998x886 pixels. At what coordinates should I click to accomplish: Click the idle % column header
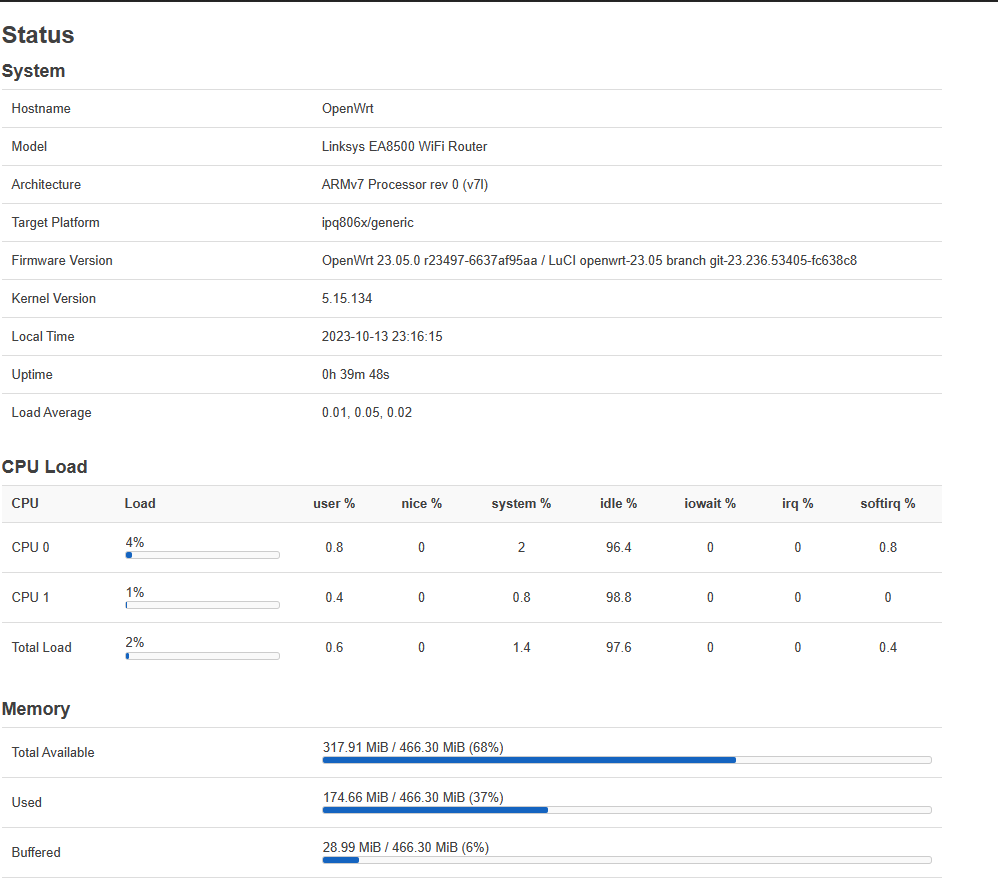(x=618, y=503)
